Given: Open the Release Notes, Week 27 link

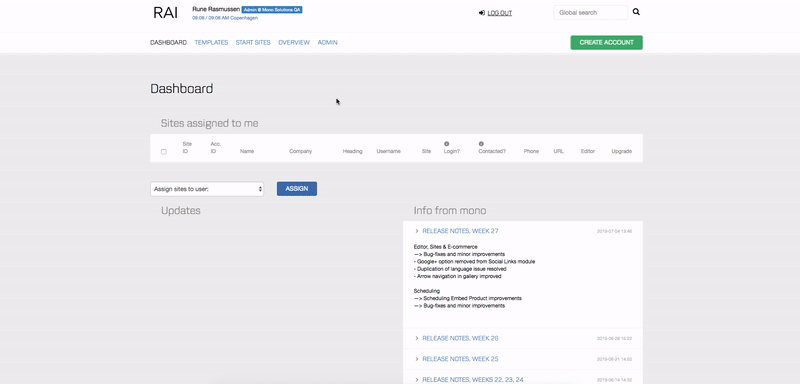Looking at the screenshot, I should coord(460,231).
